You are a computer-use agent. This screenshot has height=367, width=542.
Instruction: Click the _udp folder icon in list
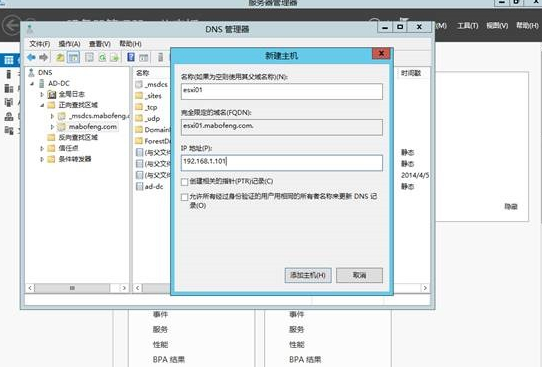[139, 118]
